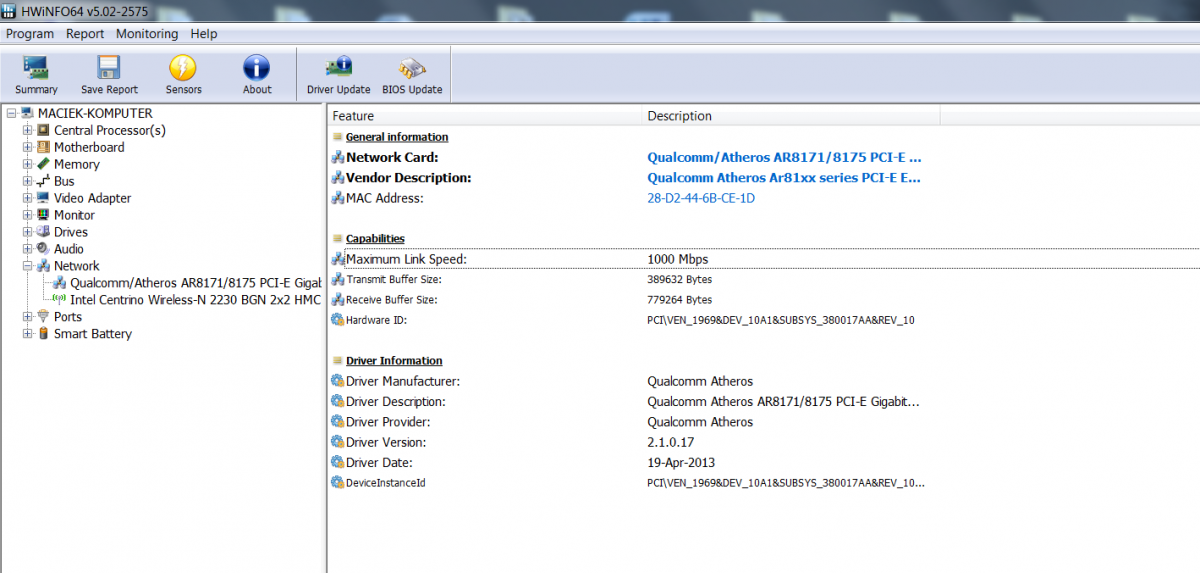Click the Ports tree icon
This screenshot has width=1200, height=573.
click(44, 317)
